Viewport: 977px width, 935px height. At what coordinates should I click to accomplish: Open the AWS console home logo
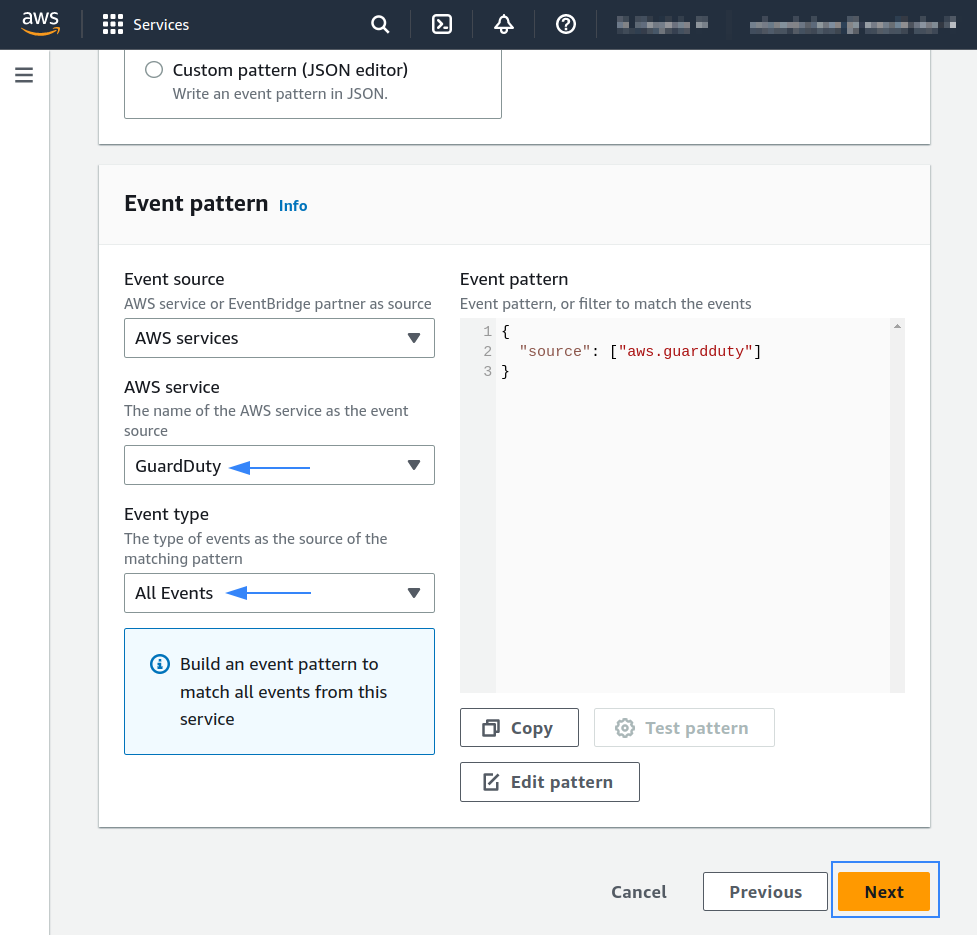pyautogui.click(x=41, y=24)
